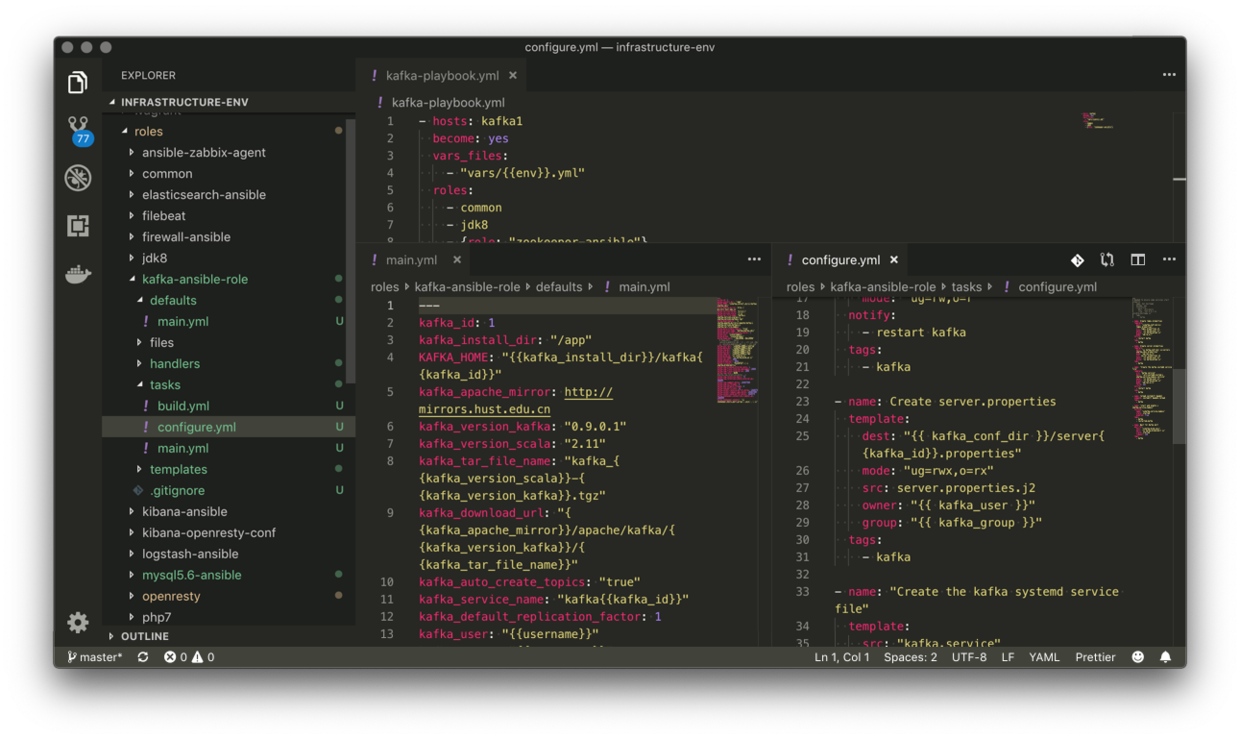Image resolution: width=1240 pixels, height=739 pixels.
Task: Open the Extensions view icon
Action: 78,226
